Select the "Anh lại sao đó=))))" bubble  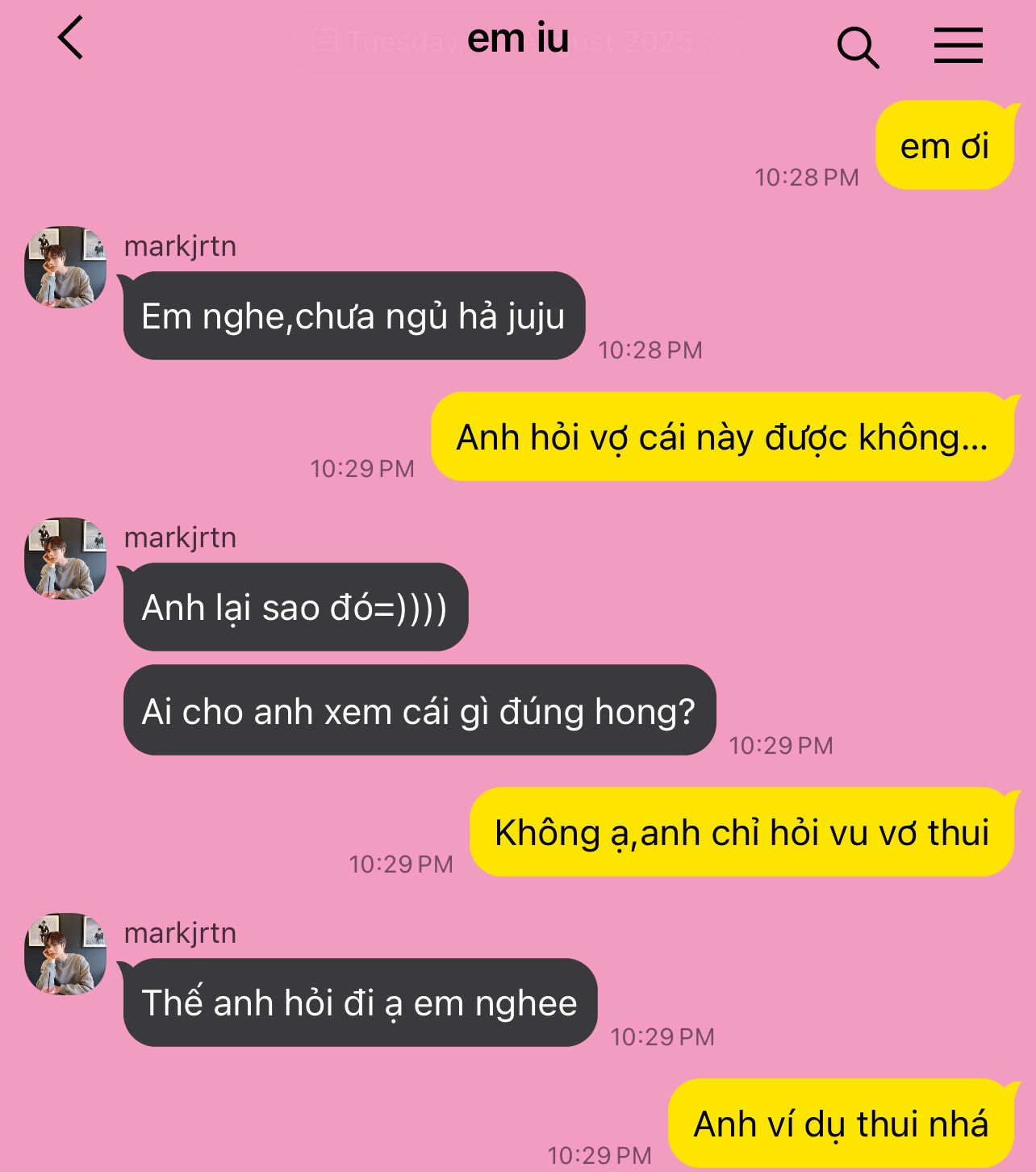(295, 607)
